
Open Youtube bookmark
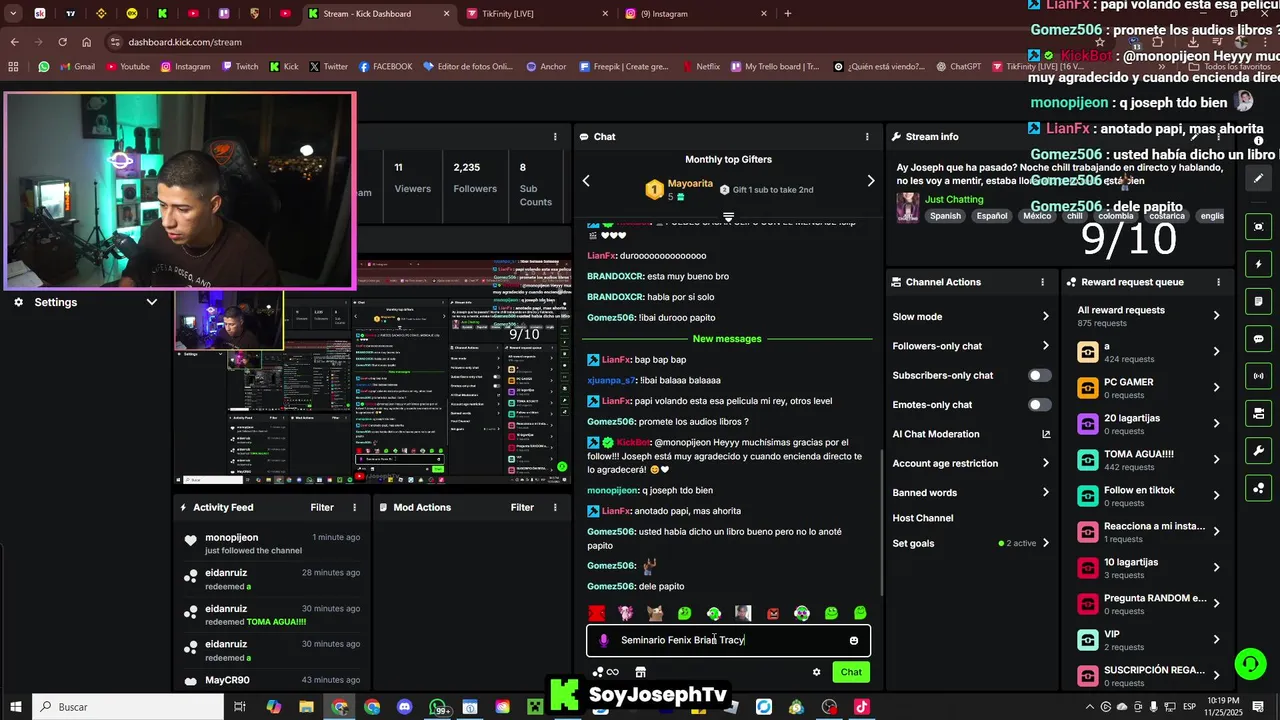[x=127, y=67]
